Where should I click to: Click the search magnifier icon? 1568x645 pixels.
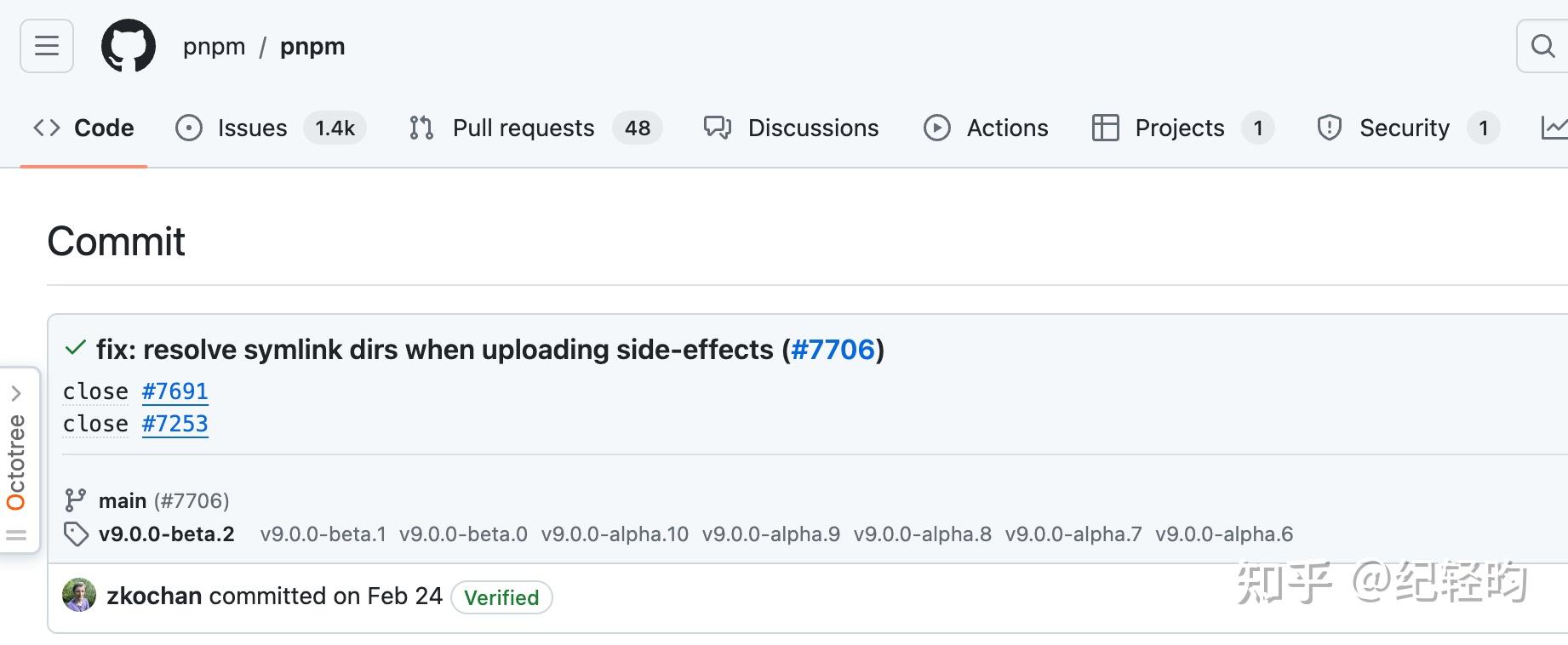tap(1542, 46)
